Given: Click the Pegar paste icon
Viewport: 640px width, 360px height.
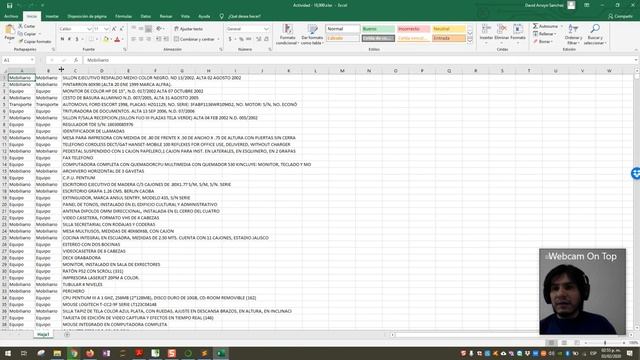Looking at the screenshot, I should 9,30.
